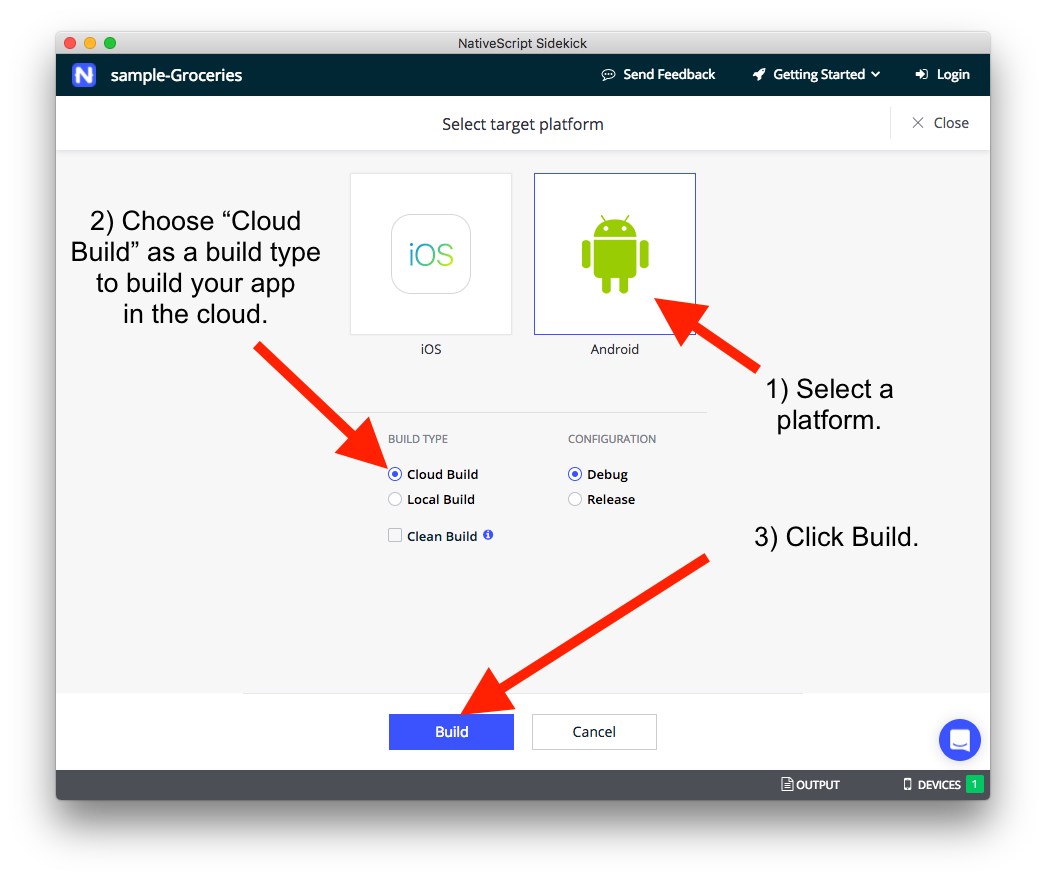Click the Login icon button
The image size is (1046, 880).
tap(921, 75)
